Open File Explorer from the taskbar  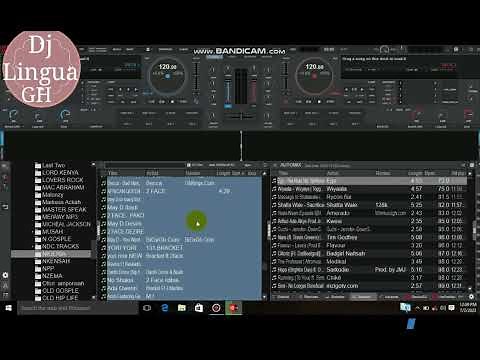click(182, 308)
